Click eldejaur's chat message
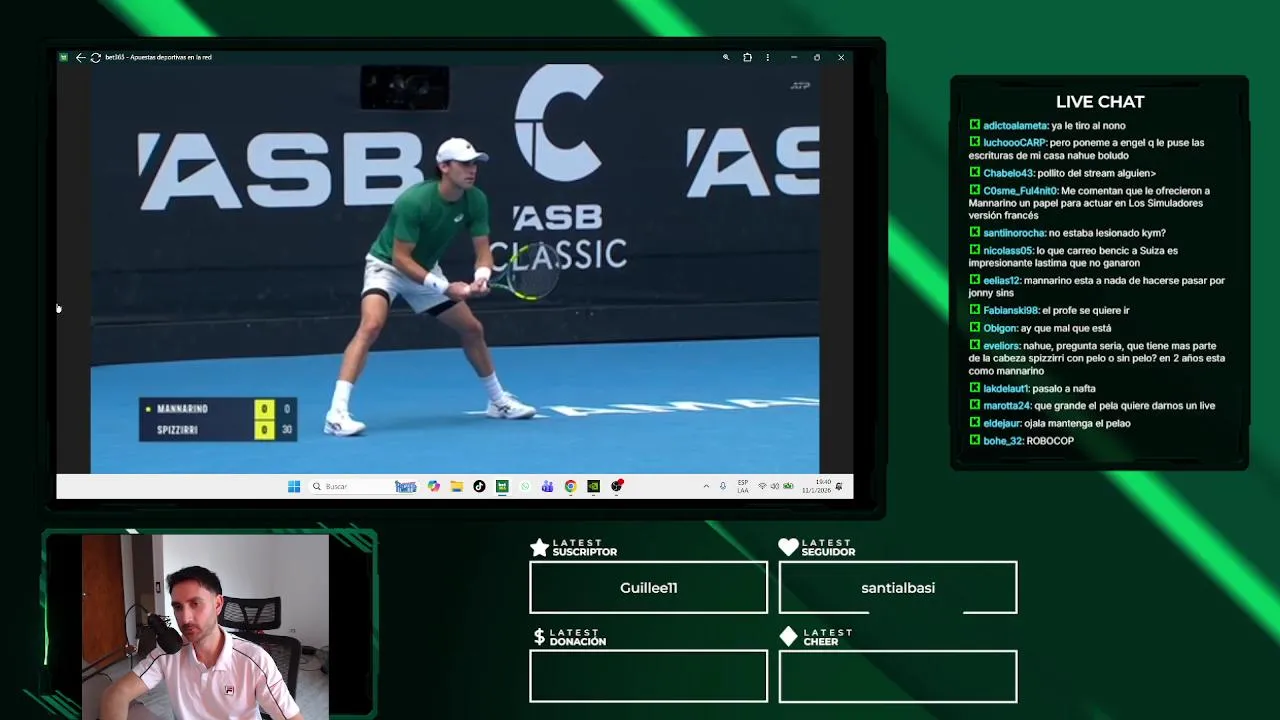The height and width of the screenshot is (720, 1280). point(1050,423)
